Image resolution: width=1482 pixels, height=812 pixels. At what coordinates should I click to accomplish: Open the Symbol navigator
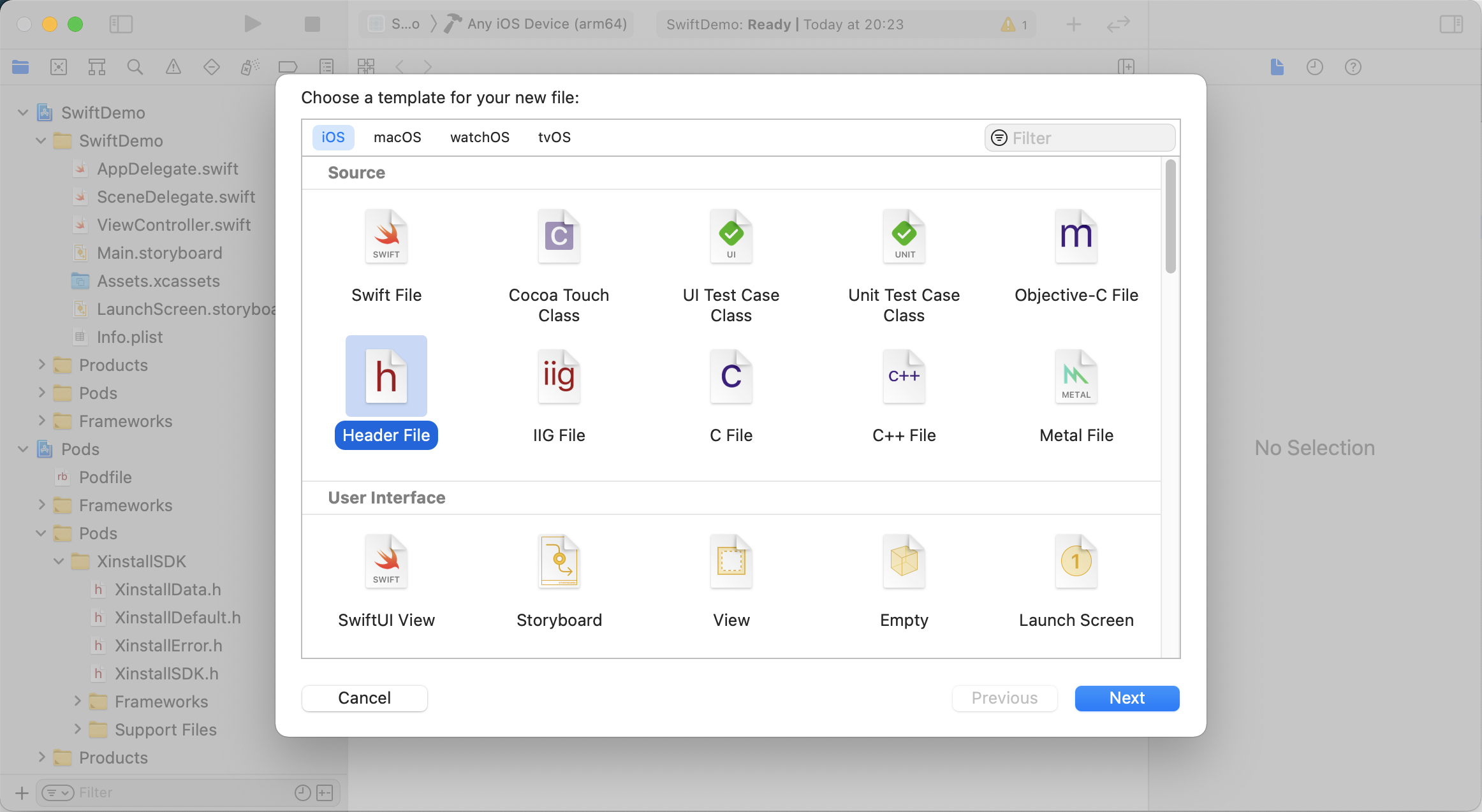(97, 67)
